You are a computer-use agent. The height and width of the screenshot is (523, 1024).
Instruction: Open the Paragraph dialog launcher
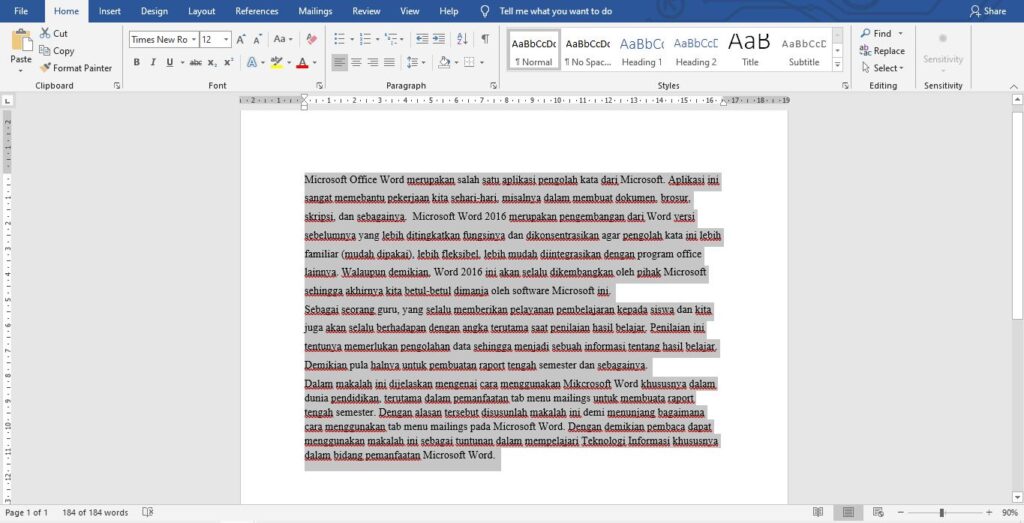[494, 86]
